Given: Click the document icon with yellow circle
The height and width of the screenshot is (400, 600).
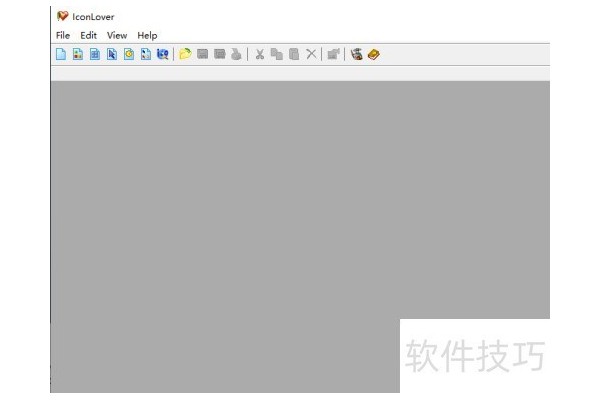Looking at the screenshot, I should 129,54.
